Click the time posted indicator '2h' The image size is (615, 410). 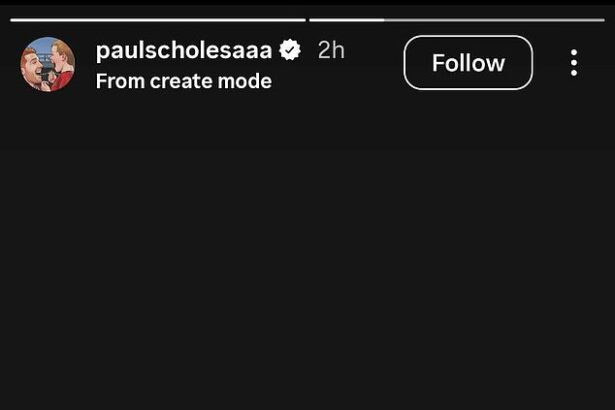(331, 50)
